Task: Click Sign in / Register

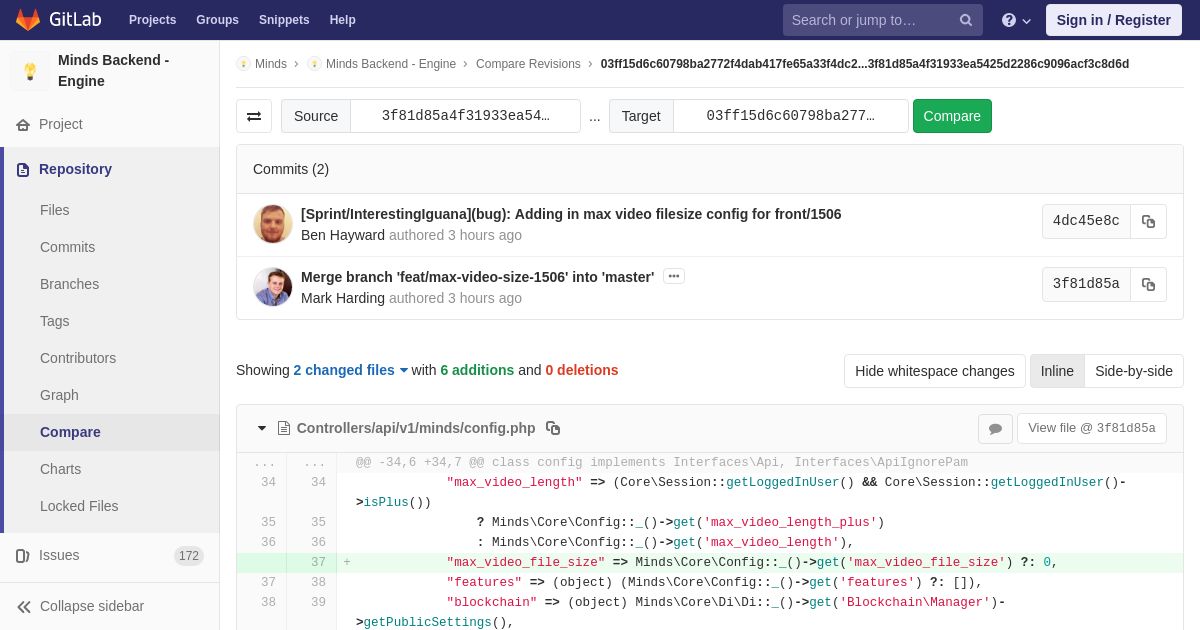Action: [x=1113, y=20]
